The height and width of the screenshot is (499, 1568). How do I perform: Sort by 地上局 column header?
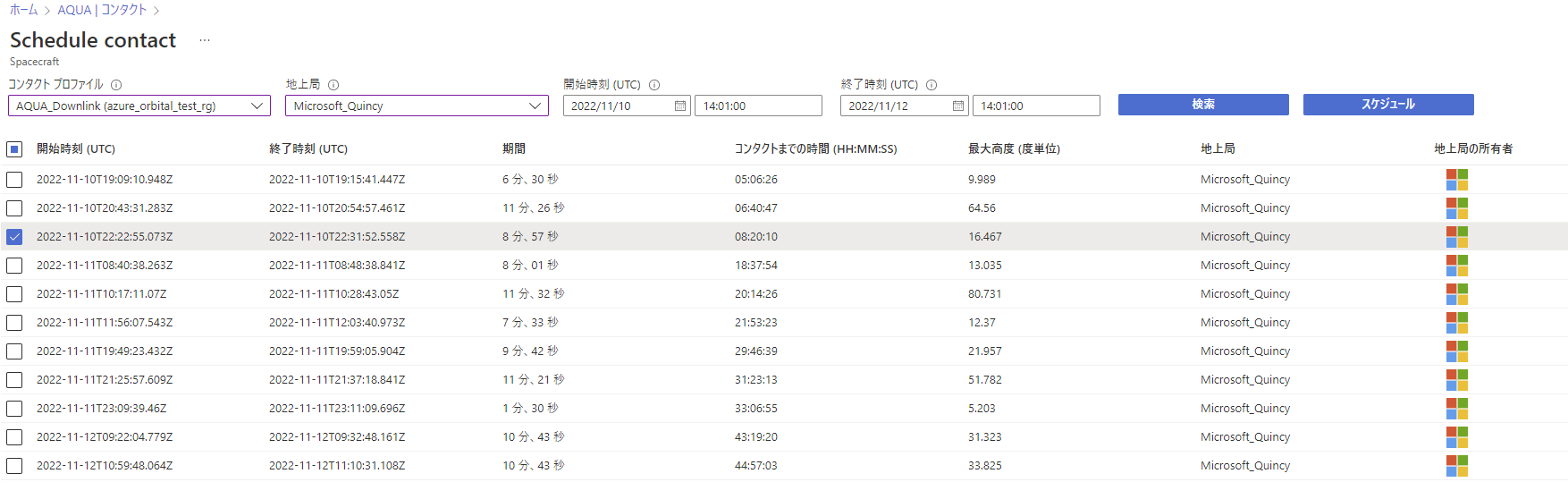(x=1218, y=149)
